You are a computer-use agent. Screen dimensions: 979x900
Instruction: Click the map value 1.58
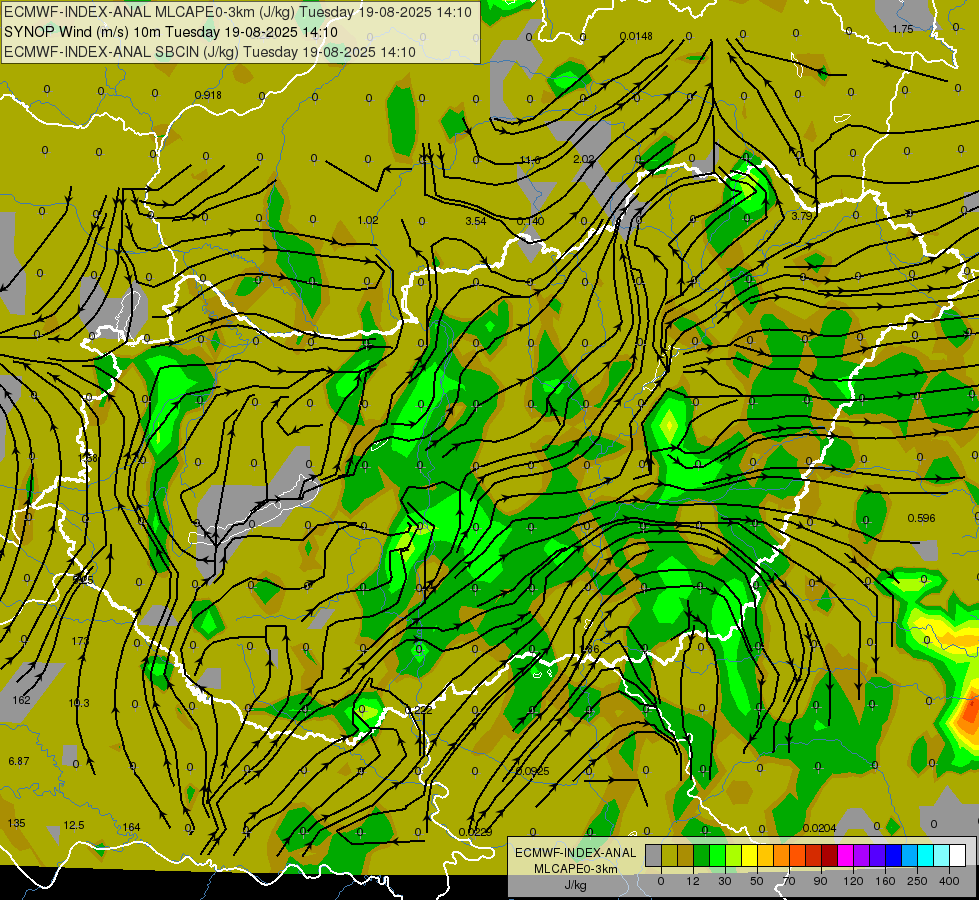(88, 458)
